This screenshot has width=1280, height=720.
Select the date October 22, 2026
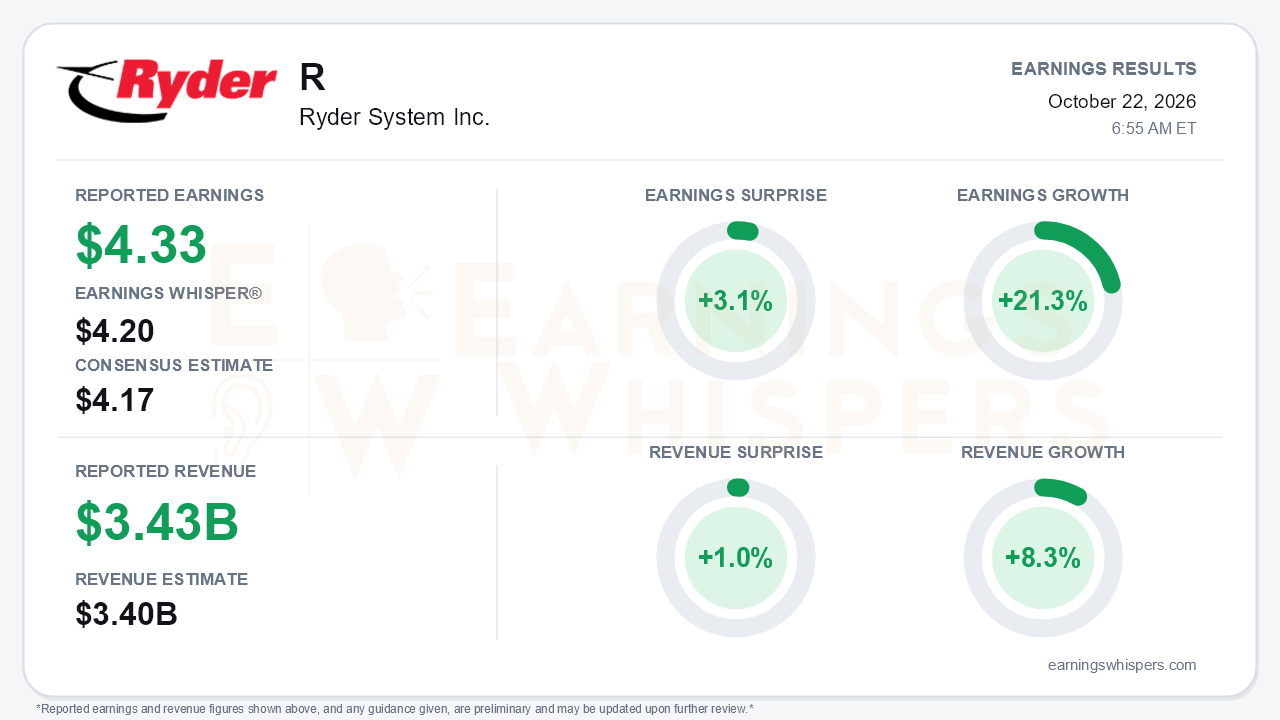1122,101
